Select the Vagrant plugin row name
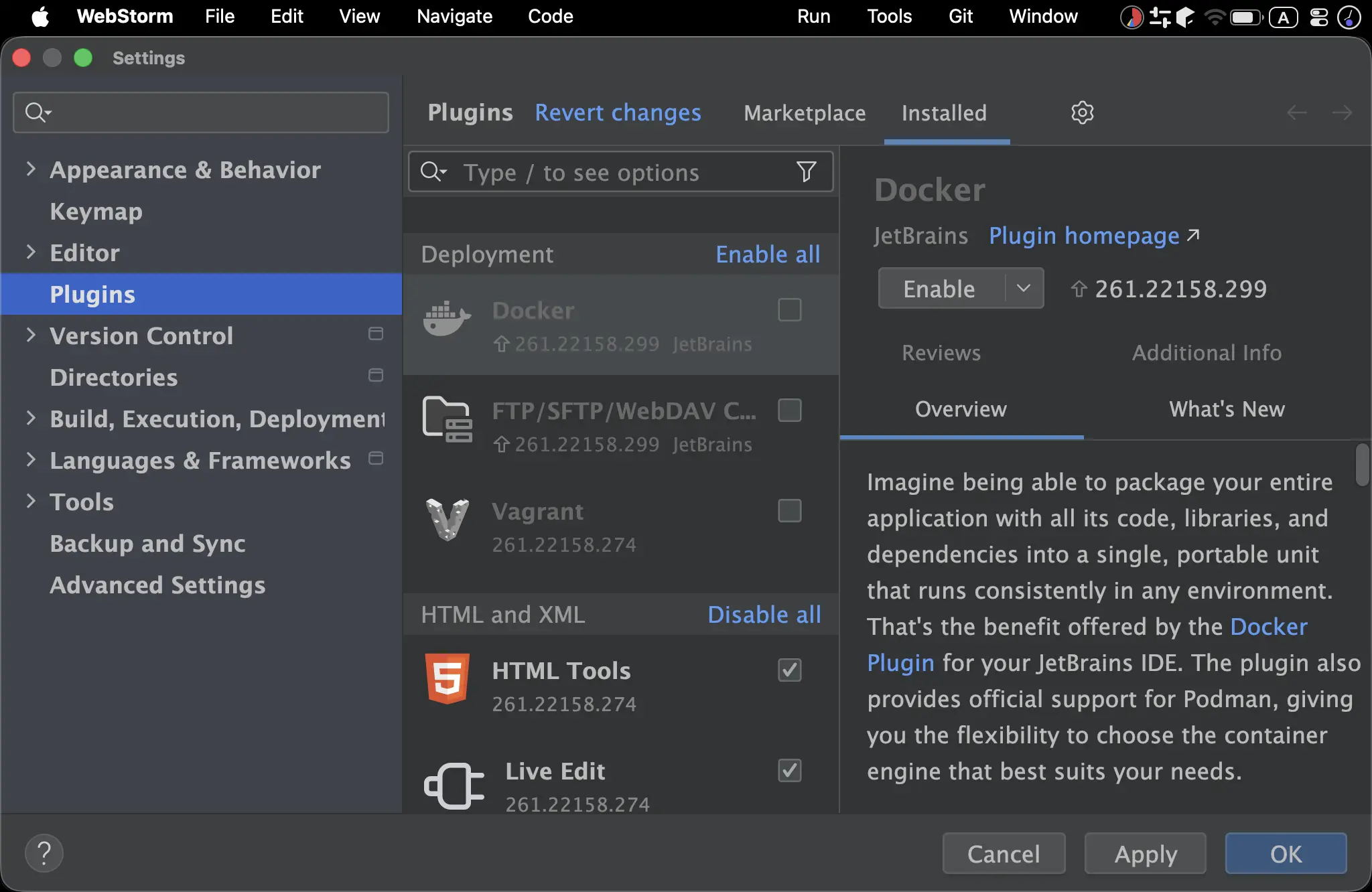This screenshot has width=1372, height=892. (x=537, y=512)
